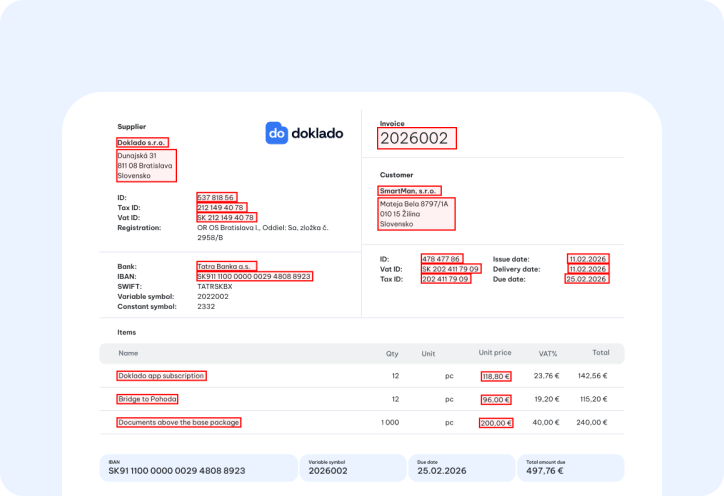This screenshot has height=497, width=724.
Task: Select unit price '96,00 €'
Action: [x=496, y=400]
